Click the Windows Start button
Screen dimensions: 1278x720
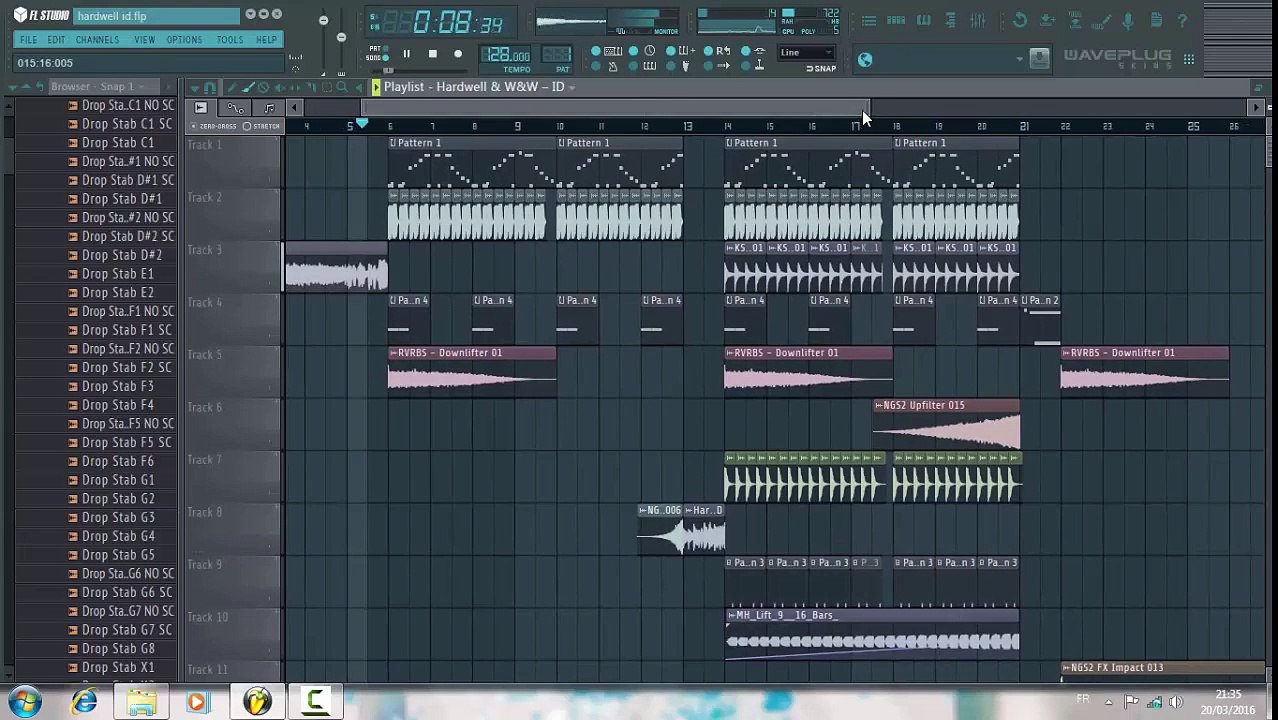pyautogui.click(x=25, y=702)
